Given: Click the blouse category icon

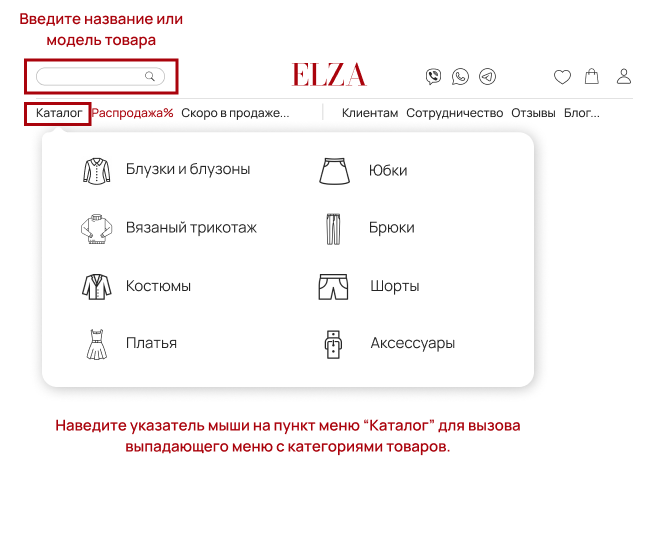Looking at the screenshot, I should pos(97,171).
